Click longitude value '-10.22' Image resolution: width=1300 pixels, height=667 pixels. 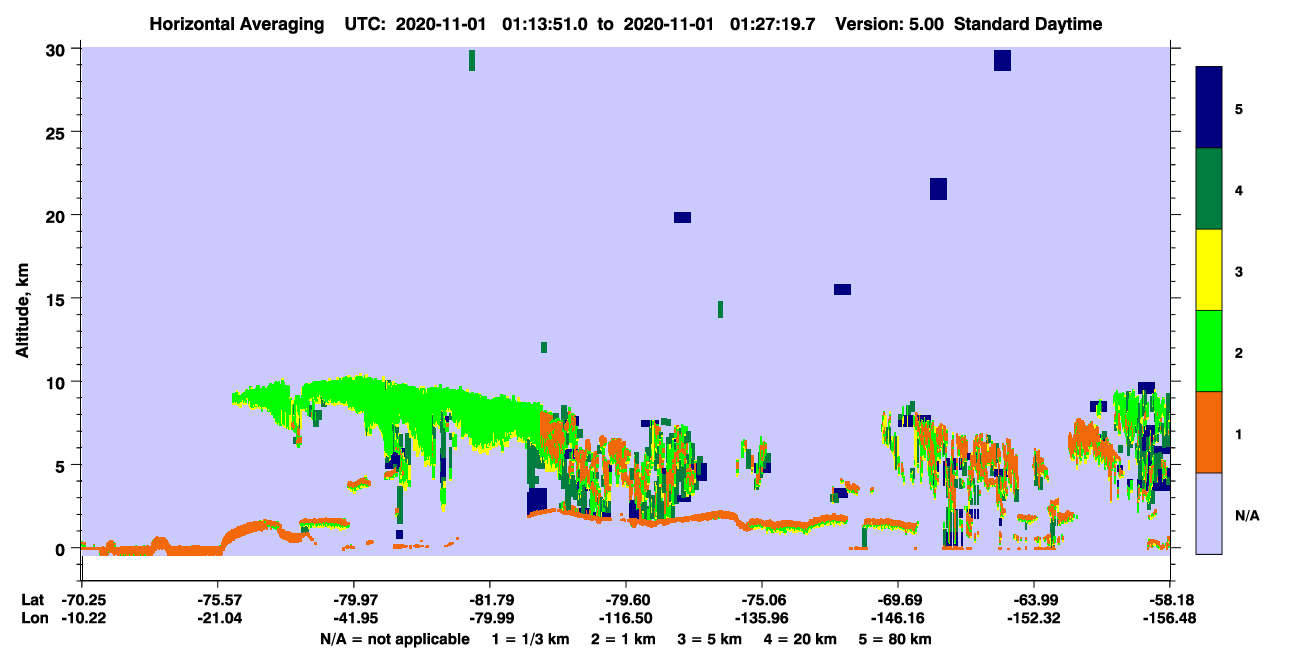pos(81,618)
